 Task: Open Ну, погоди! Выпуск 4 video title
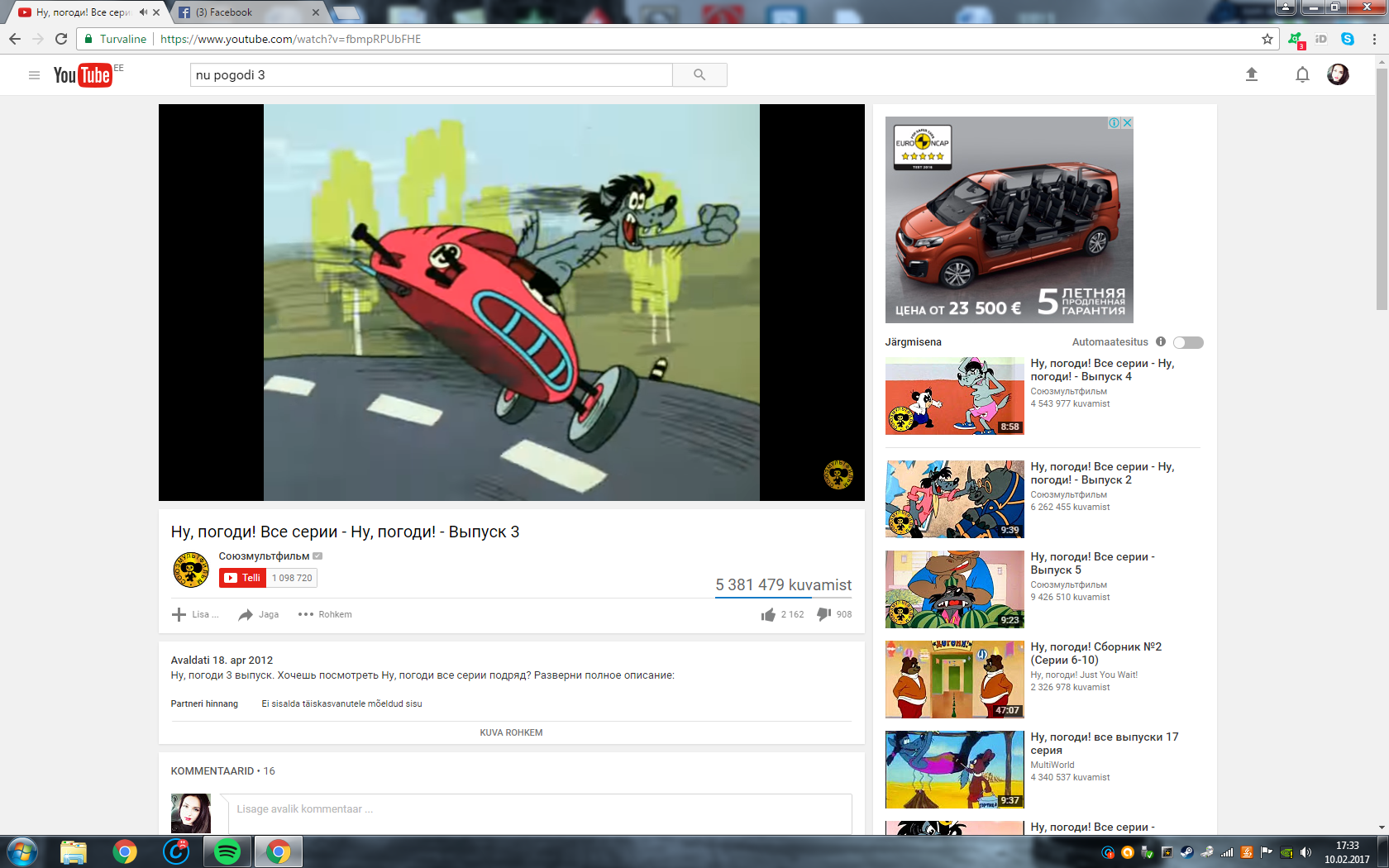[1102, 370]
